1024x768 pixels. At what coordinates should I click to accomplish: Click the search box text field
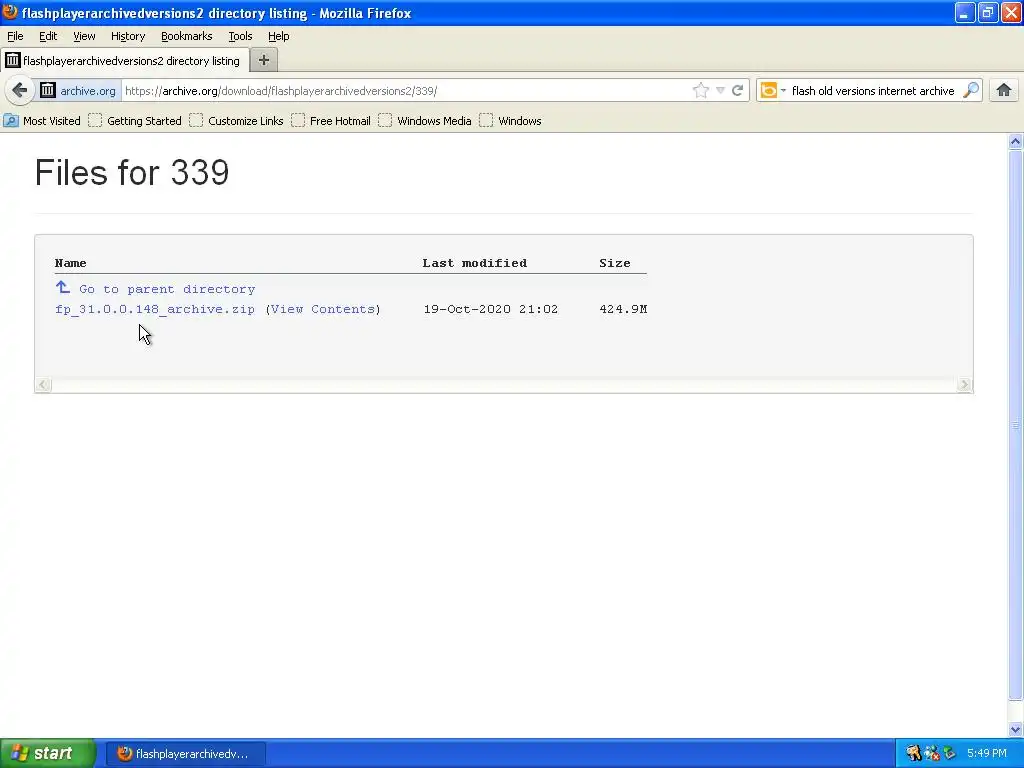coord(873,91)
